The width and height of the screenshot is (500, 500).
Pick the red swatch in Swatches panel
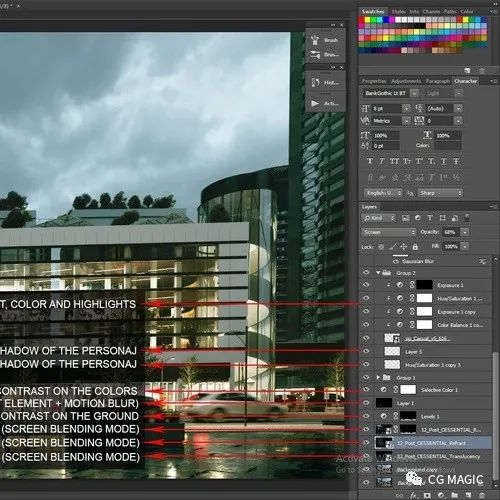coord(362,20)
